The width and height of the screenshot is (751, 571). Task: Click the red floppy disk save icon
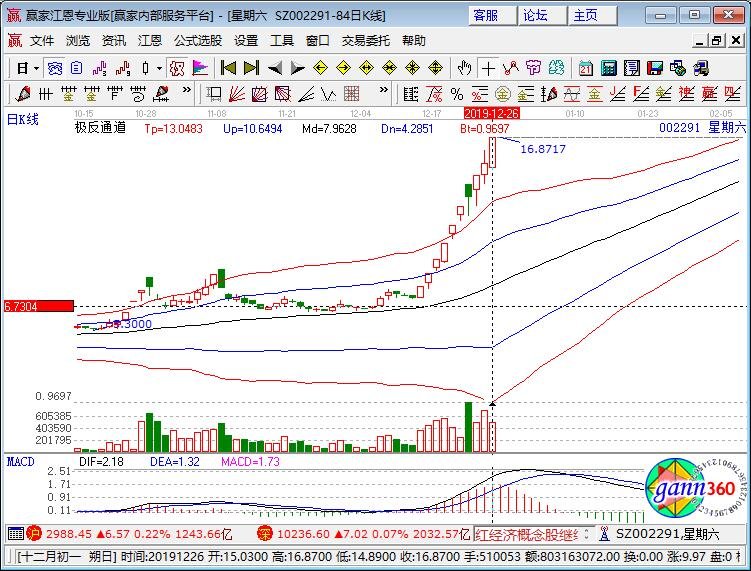pyautogui.click(x=654, y=68)
